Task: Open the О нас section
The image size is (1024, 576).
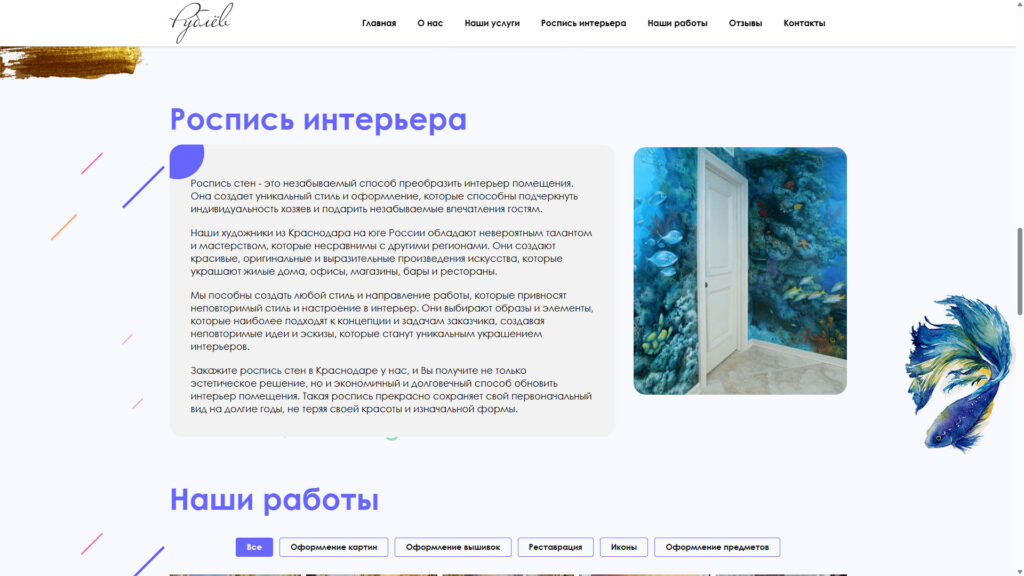Action: (430, 23)
